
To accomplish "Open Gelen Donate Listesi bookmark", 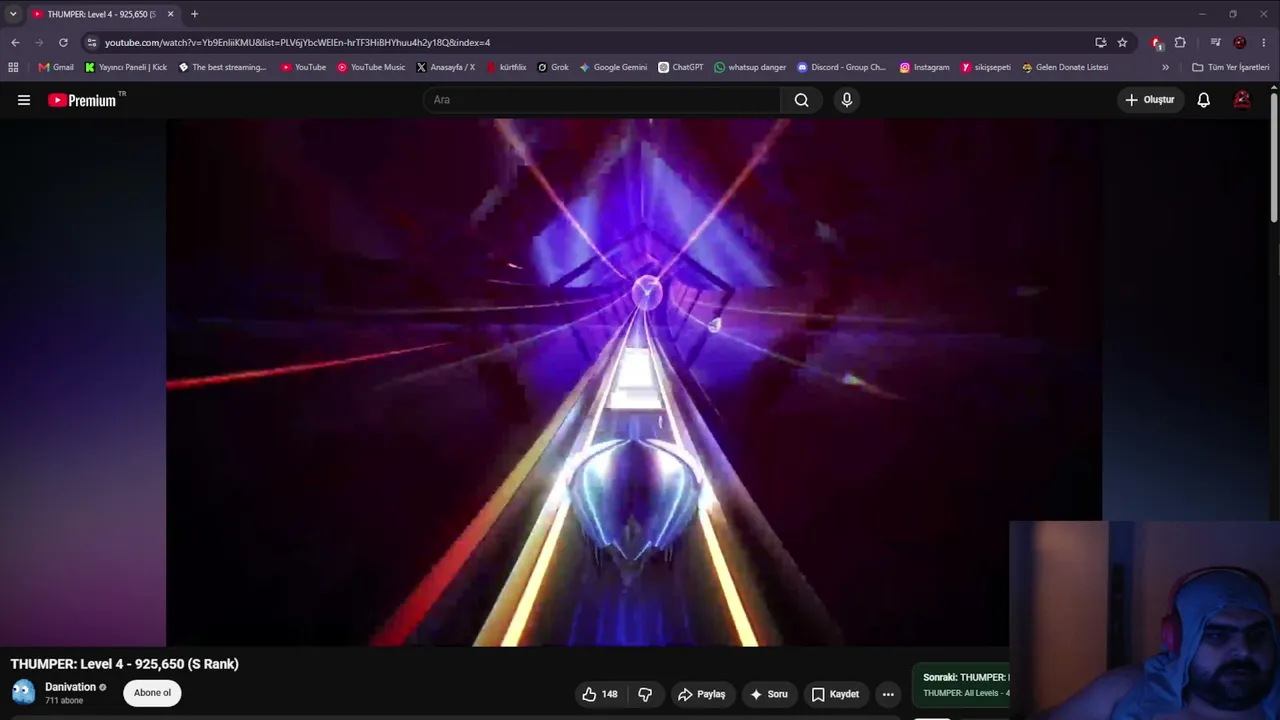I will [1064, 67].
